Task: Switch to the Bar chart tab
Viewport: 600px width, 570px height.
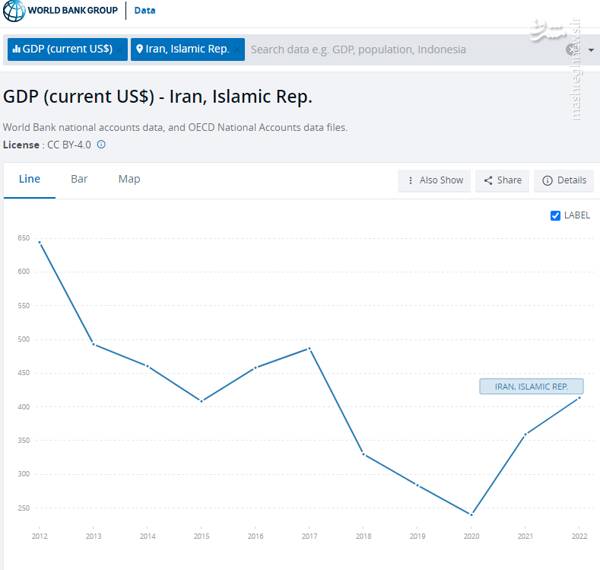Action: (79, 179)
